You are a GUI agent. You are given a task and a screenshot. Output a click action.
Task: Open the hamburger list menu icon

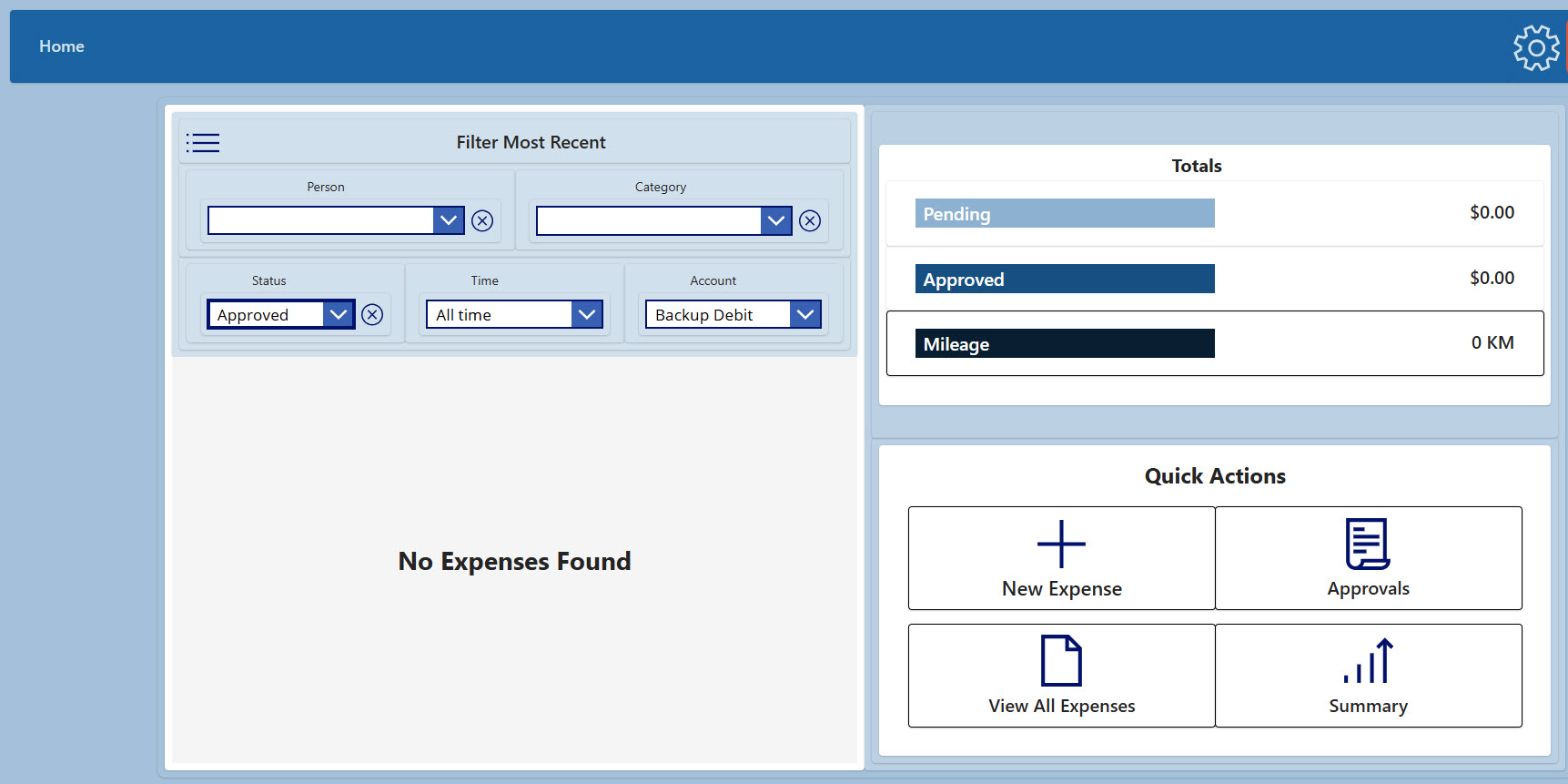pos(203,143)
